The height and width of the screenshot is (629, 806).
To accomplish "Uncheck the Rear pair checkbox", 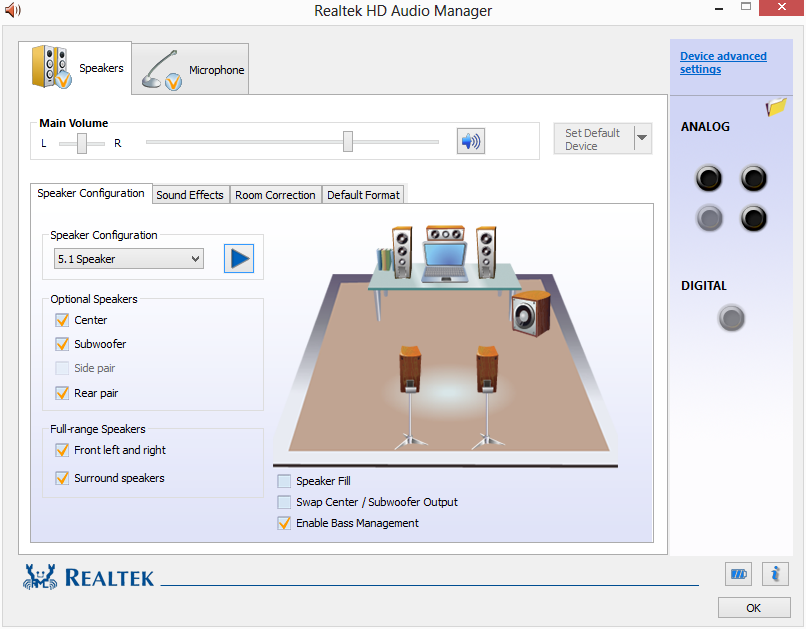I will click(62, 393).
